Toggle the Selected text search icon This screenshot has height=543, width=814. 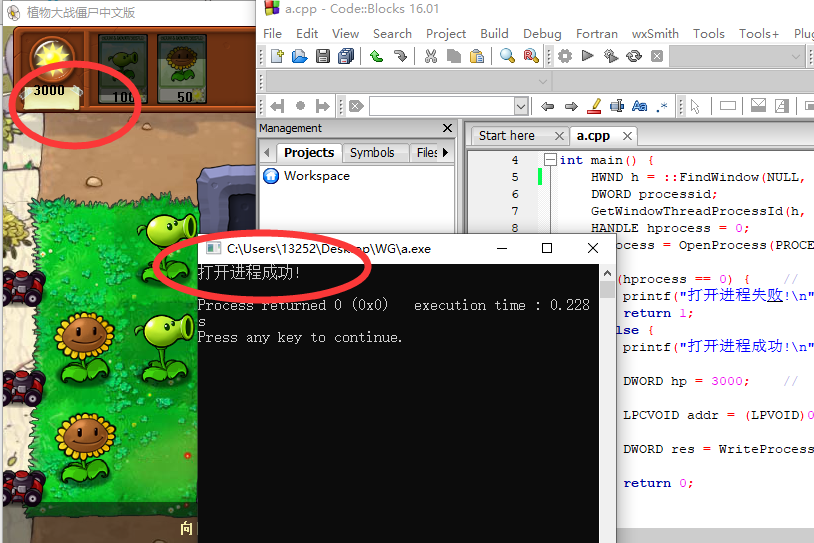(x=617, y=106)
